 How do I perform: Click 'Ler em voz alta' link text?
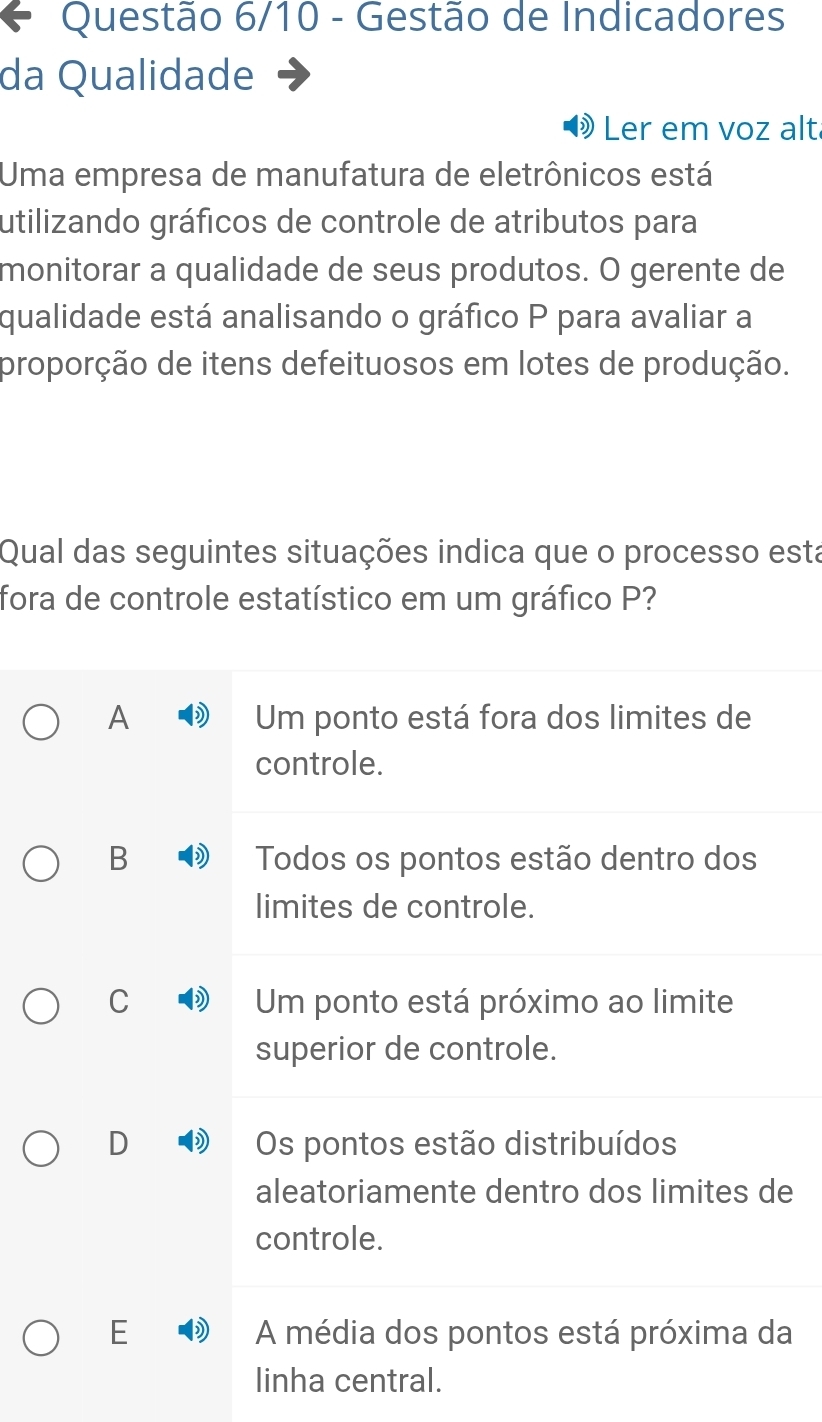pyautogui.click(x=712, y=128)
